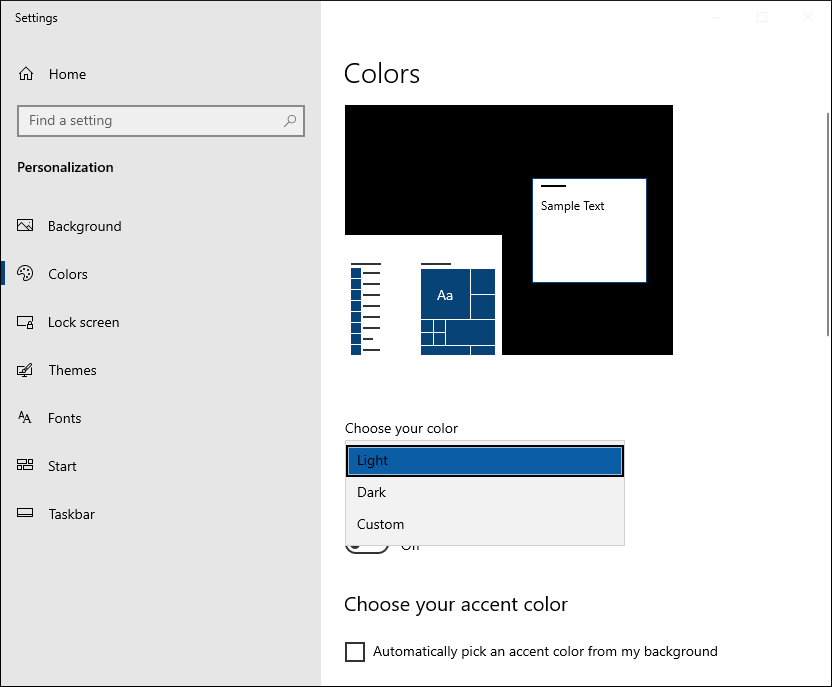Click the Background picture icon
The width and height of the screenshot is (832, 687).
[x=26, y=226]
